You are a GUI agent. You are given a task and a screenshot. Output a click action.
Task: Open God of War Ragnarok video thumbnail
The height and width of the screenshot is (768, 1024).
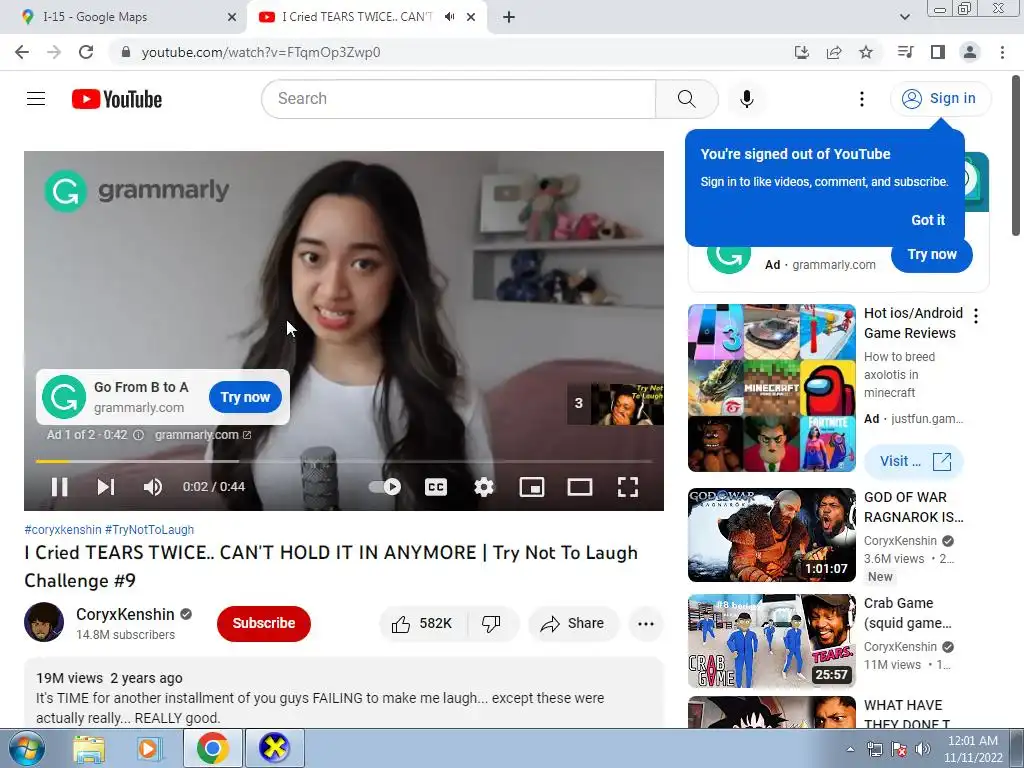(771, 535)
